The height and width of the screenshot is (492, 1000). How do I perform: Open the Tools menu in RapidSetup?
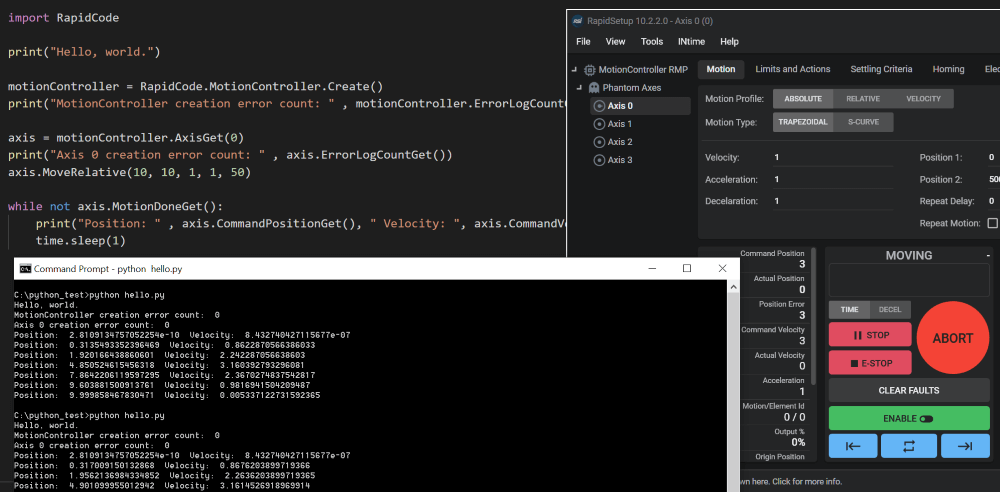pyautogui.click(x=652, y=41)
